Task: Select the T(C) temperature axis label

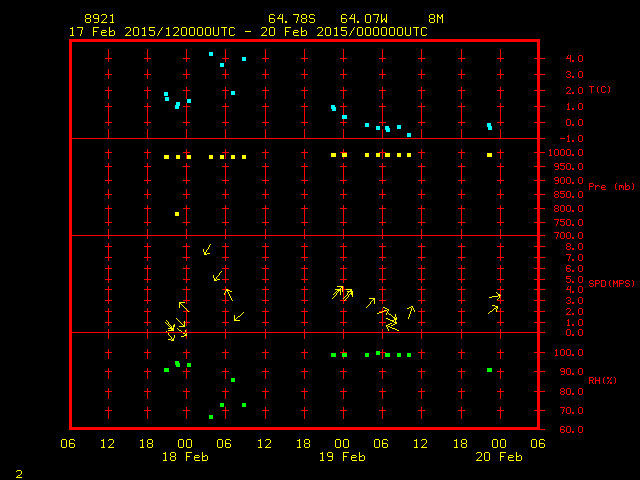Action: click(x=600, y=90)
